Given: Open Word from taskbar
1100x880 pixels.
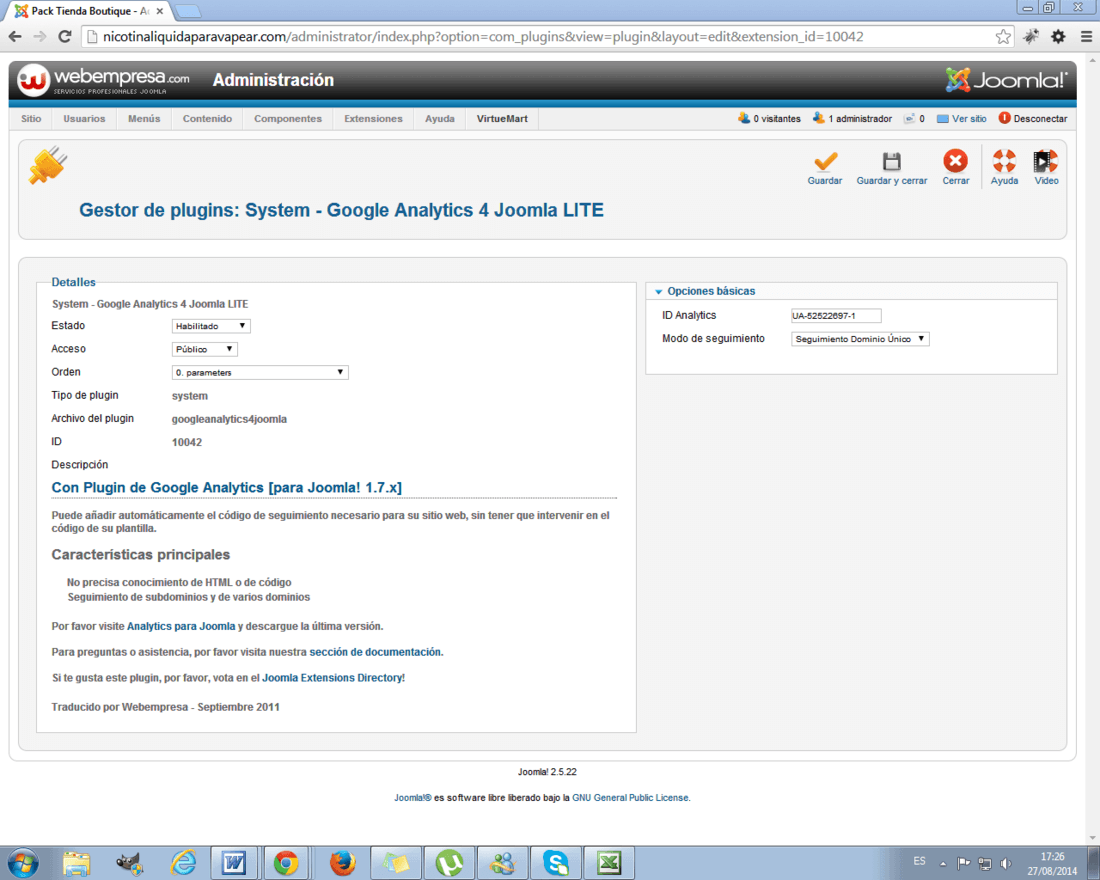Looking at the screenshot, I should pos(234,862).
